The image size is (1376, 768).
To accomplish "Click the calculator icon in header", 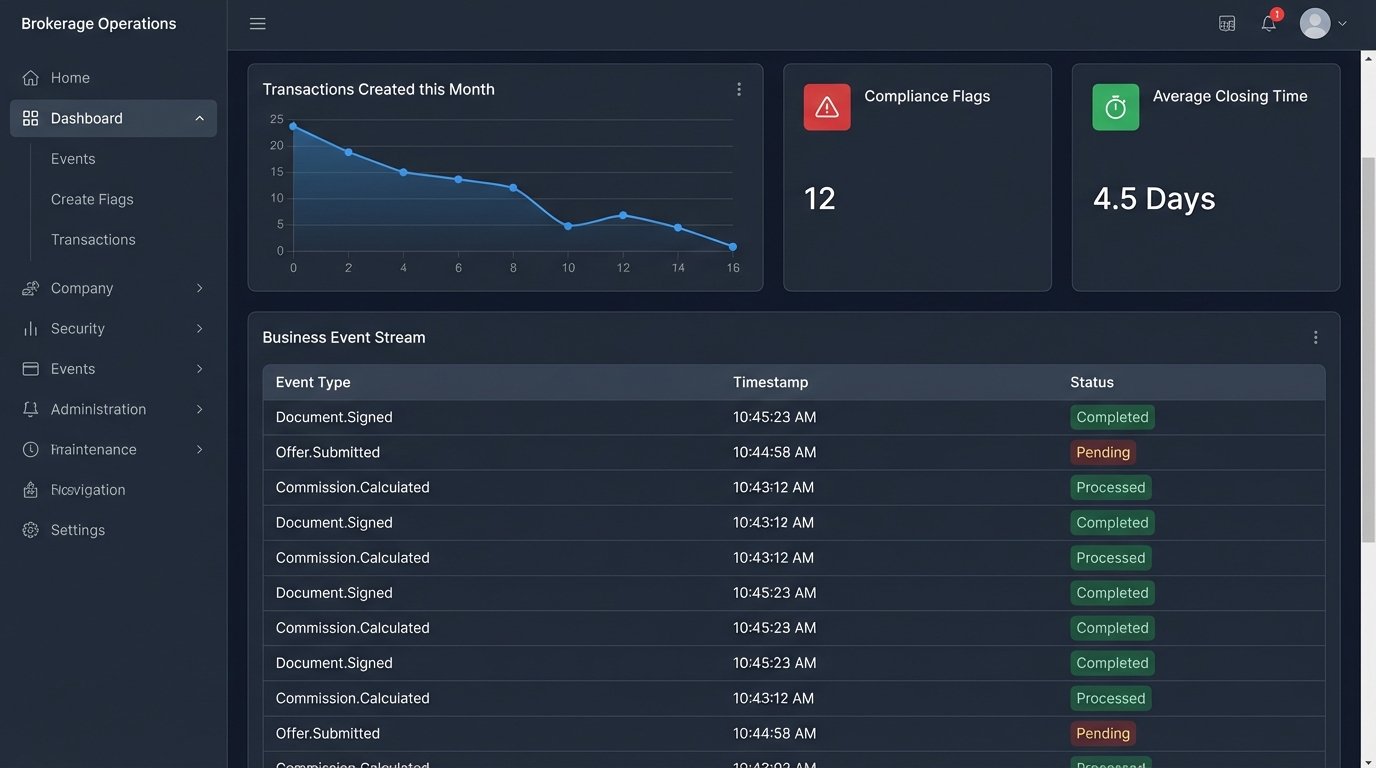I will [x=1227, y=23].
